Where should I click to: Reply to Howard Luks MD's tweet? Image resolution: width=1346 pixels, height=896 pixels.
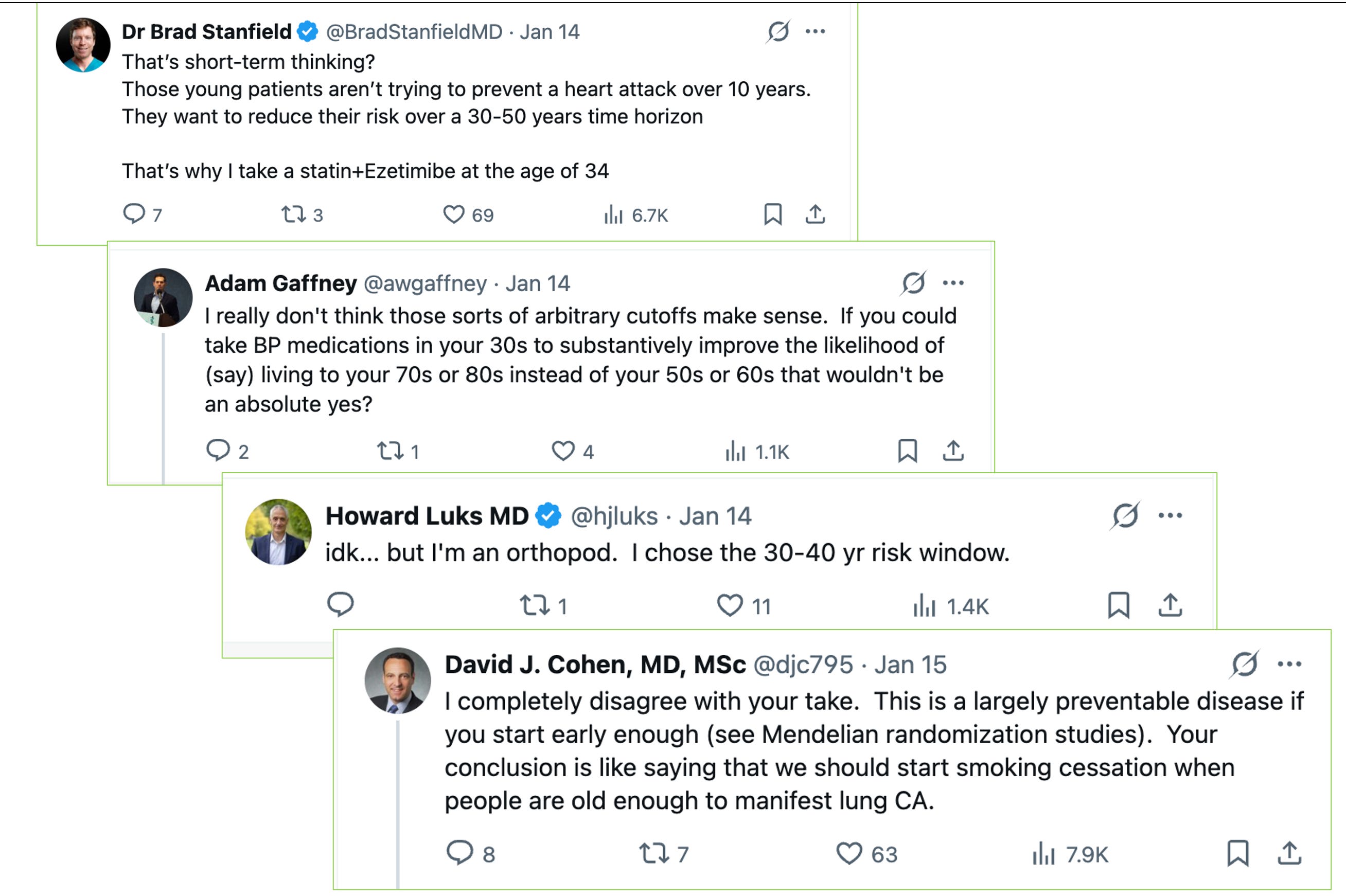(x=341, y=604)
